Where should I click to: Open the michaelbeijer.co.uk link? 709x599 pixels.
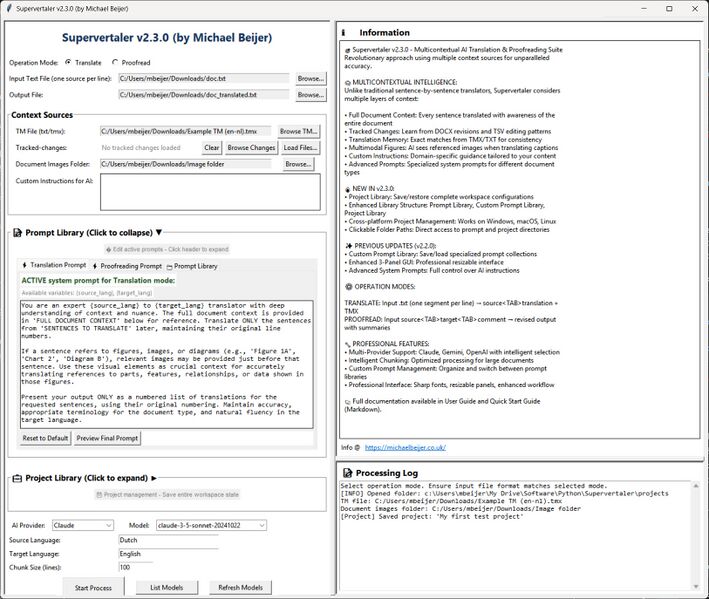point(405,448)
